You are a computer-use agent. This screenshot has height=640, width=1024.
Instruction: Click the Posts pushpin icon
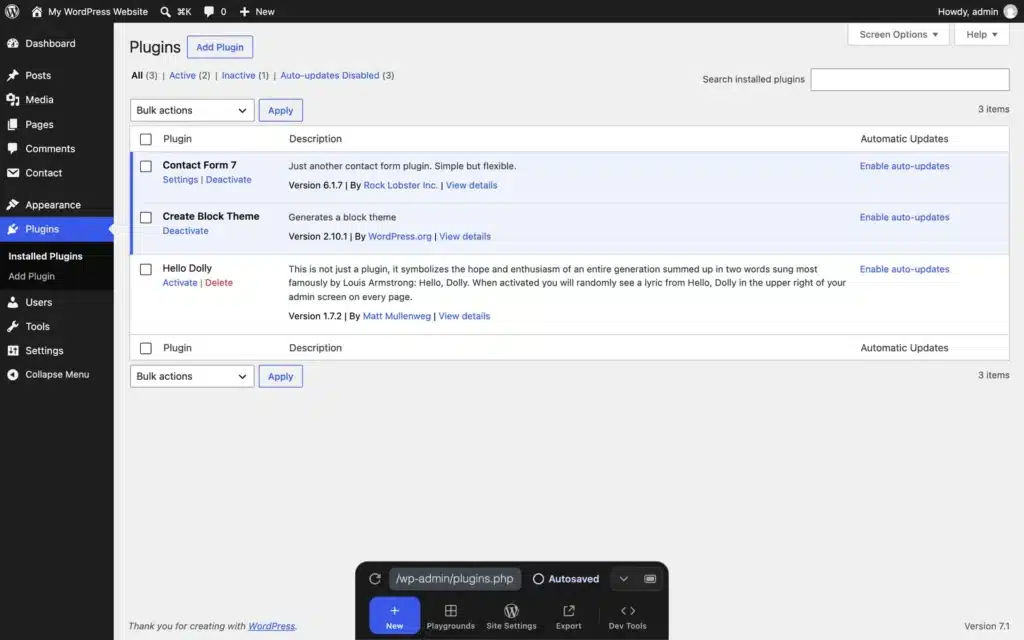tap(13, 75)
